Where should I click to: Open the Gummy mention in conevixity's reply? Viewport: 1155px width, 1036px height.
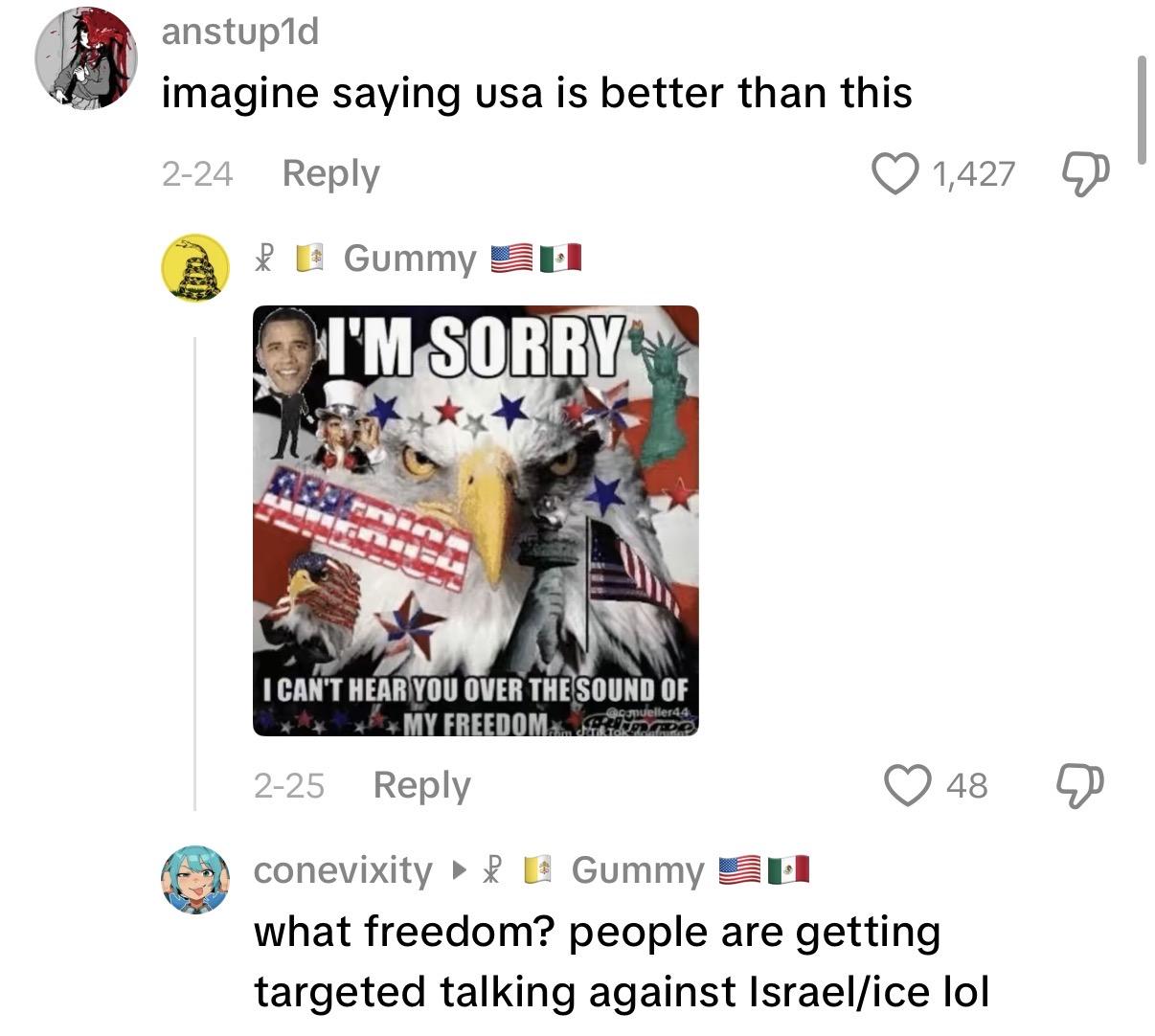(638, 870)
